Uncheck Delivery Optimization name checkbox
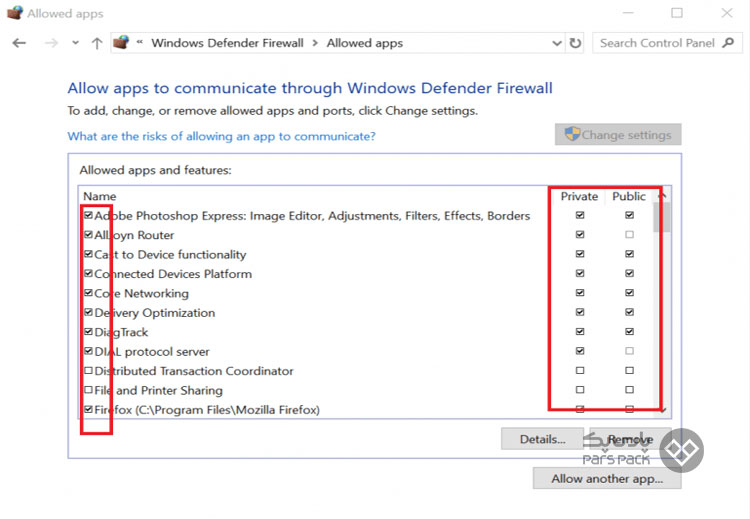 click(88, 312)
